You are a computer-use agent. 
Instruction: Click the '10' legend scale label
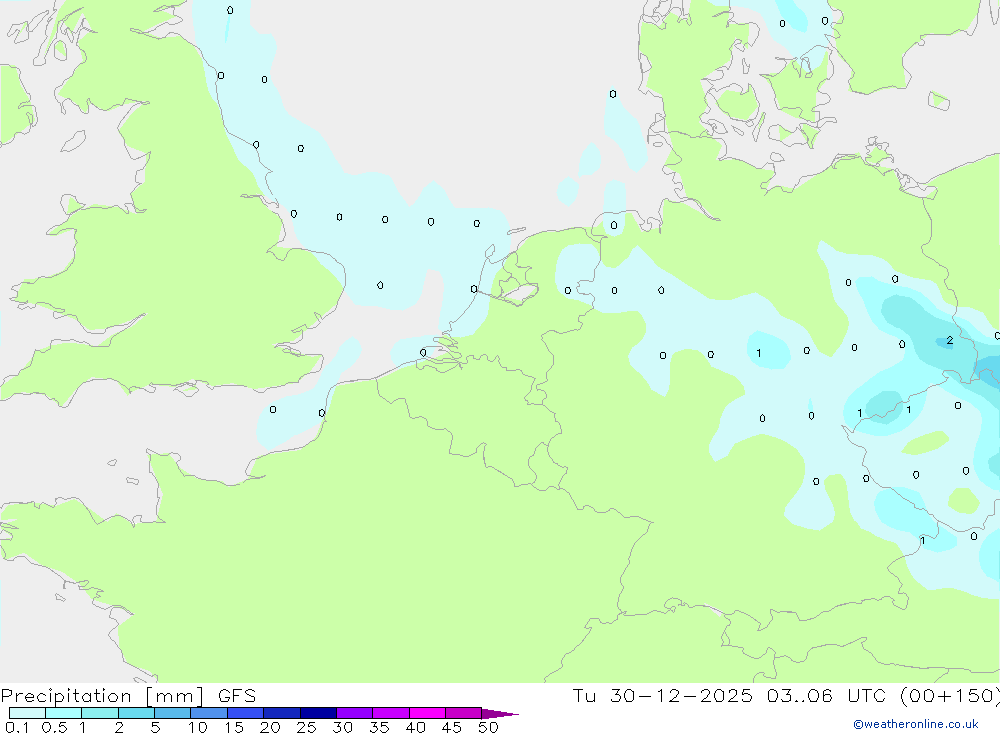click(x=198, y=727)
